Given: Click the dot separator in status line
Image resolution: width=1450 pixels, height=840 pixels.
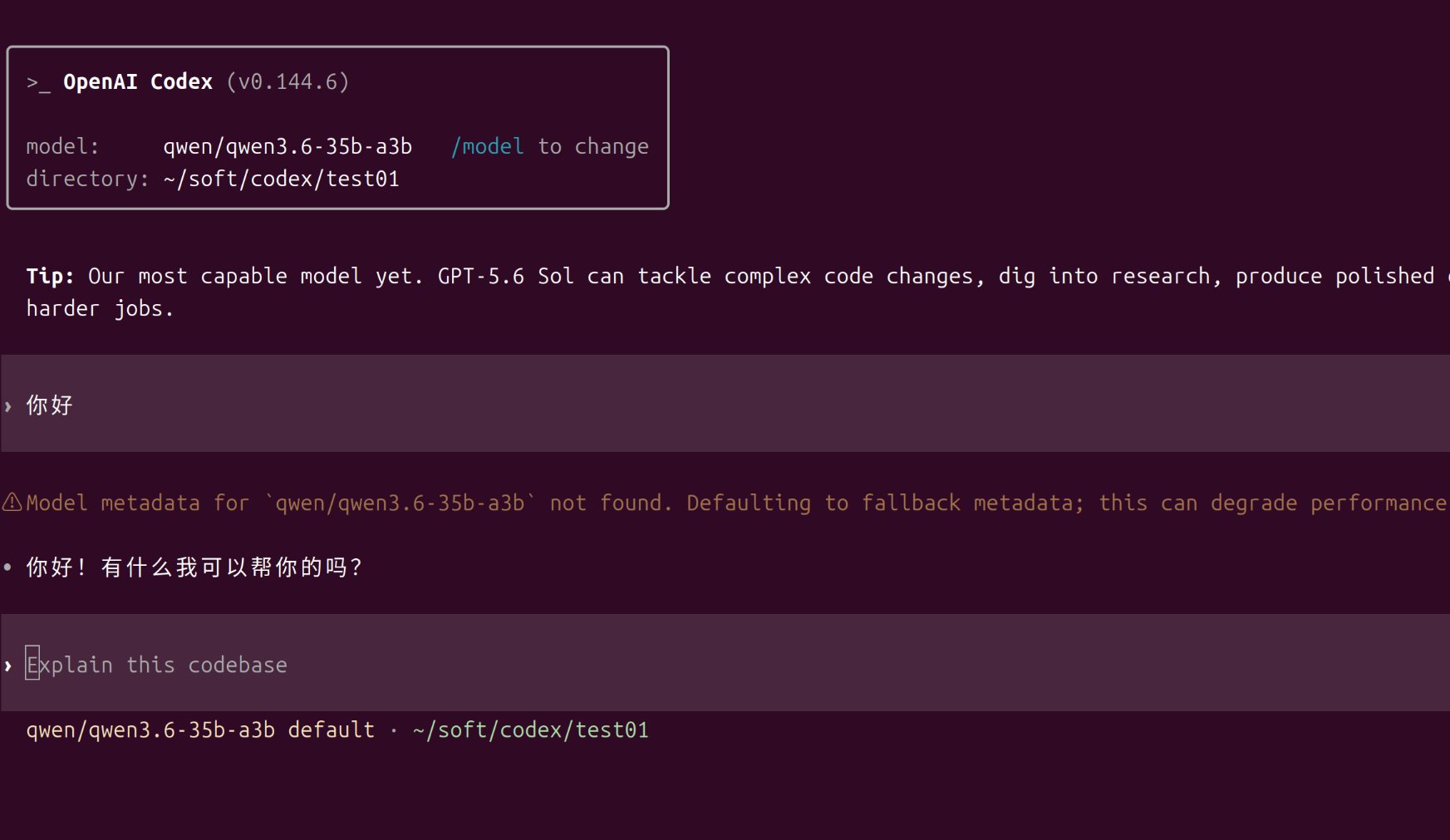Looking at the screenshot, I should [394, 730].
